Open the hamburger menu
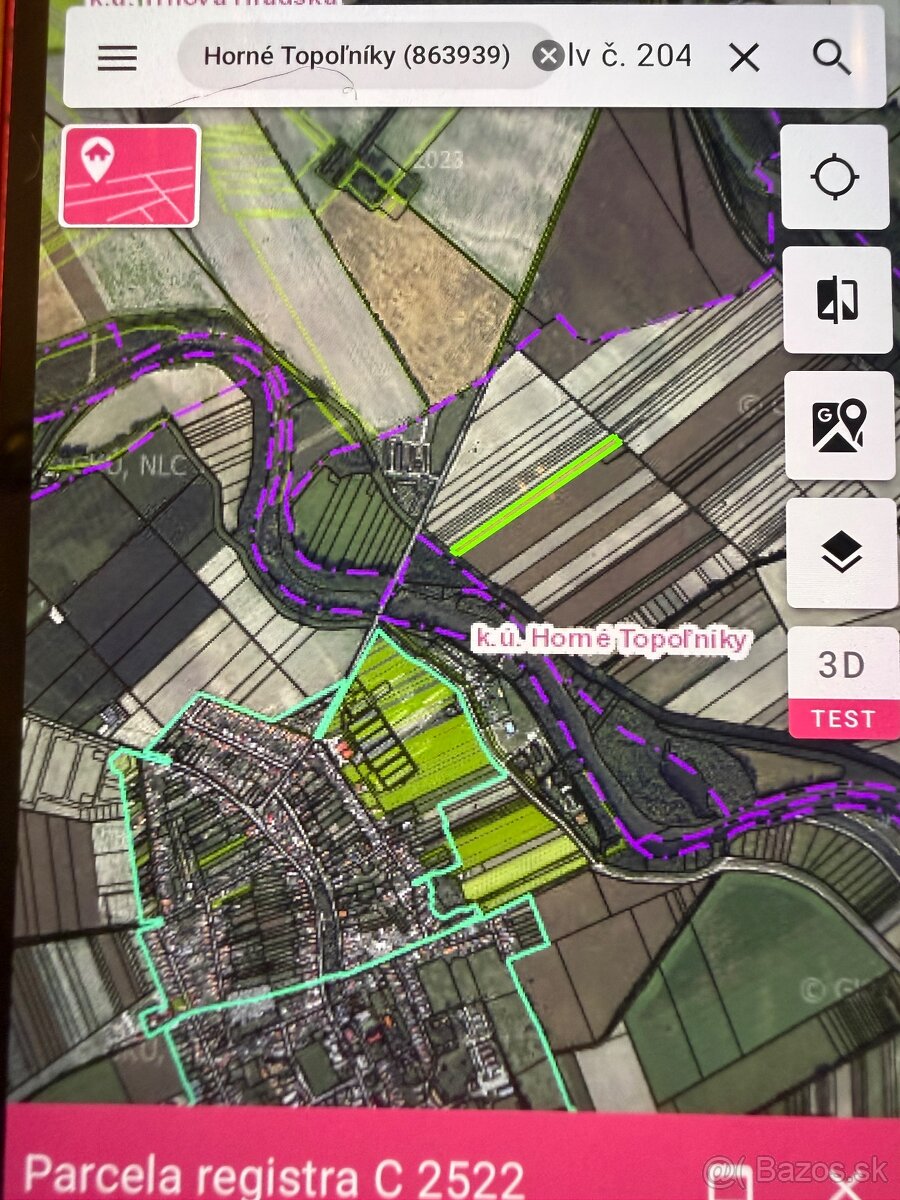This screenshot has height=1200, width=900. click(117, 58)
